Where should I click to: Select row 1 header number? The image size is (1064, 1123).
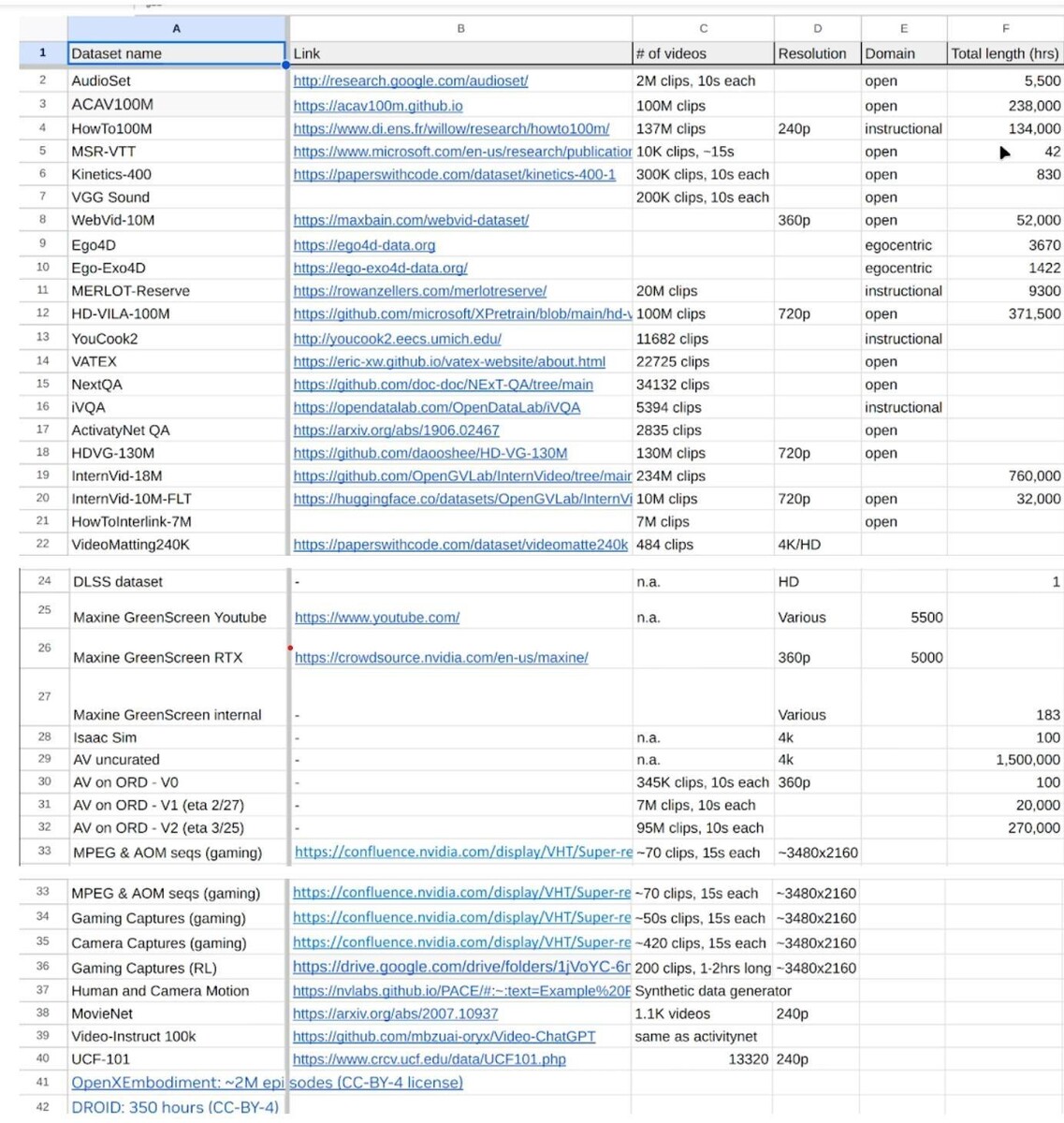[42, 53]
